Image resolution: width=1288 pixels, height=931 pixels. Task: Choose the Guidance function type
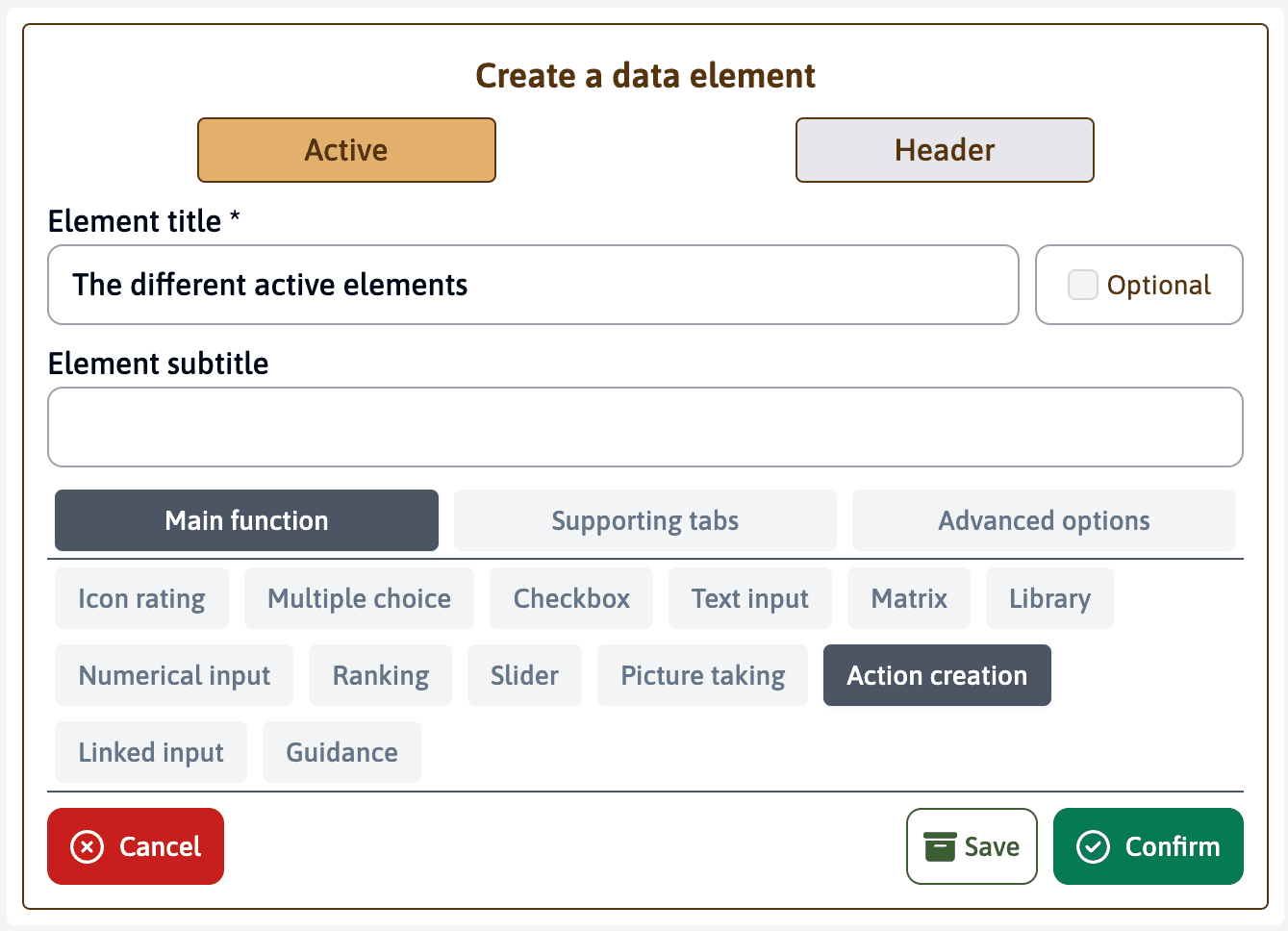[x=341, y=752]
